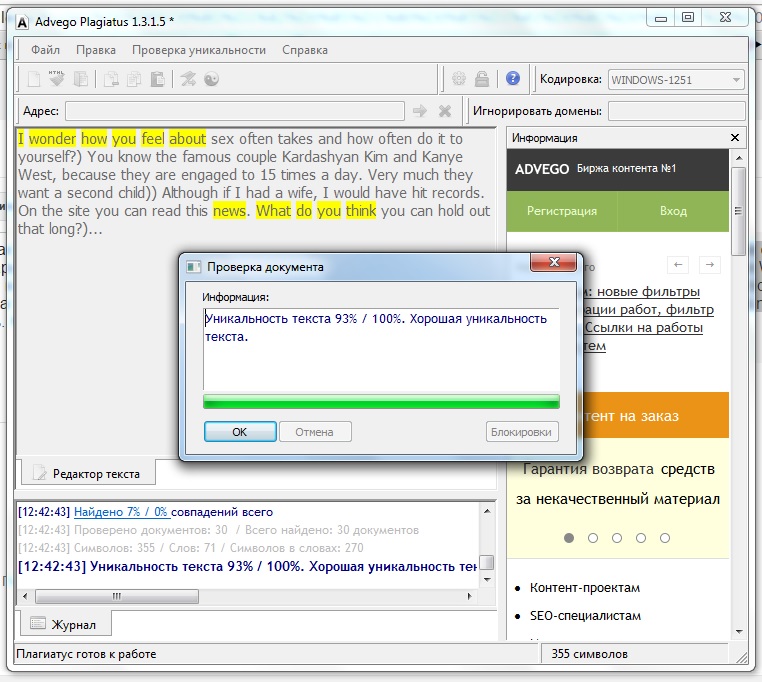Click the Игнорировать домены input field

(676, 111)
